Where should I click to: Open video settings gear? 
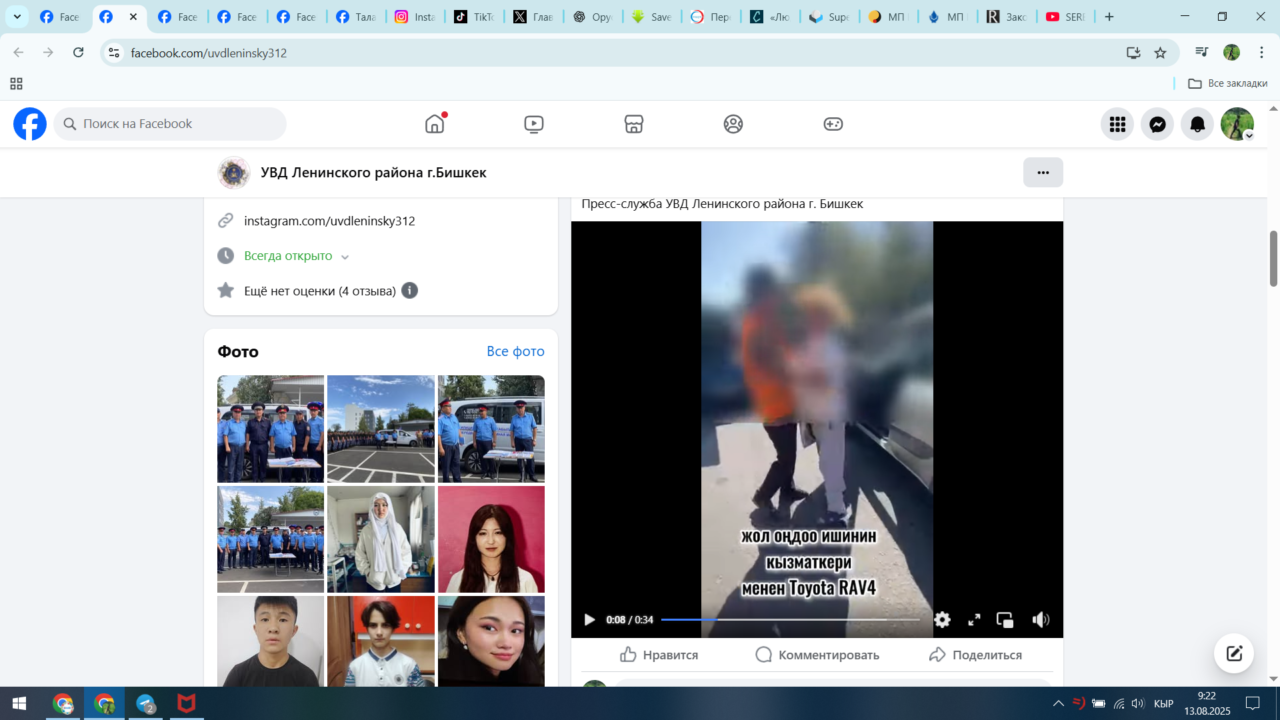(942, 620)
